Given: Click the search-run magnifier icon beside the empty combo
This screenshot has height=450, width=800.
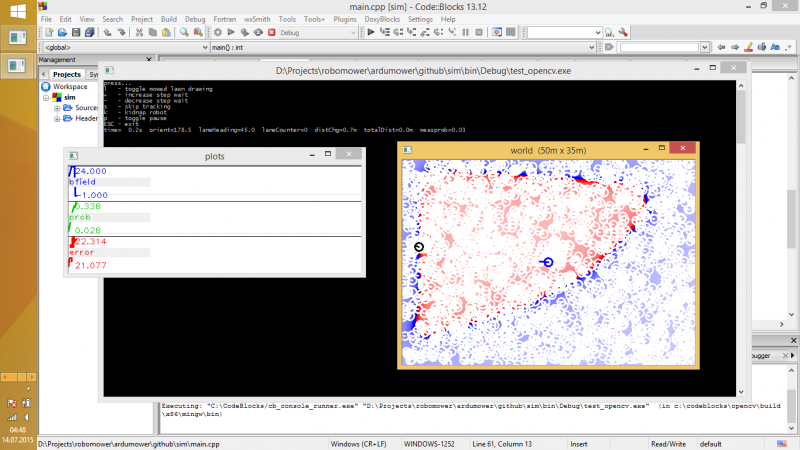Looking at the screenshot, I should (609, 33).
